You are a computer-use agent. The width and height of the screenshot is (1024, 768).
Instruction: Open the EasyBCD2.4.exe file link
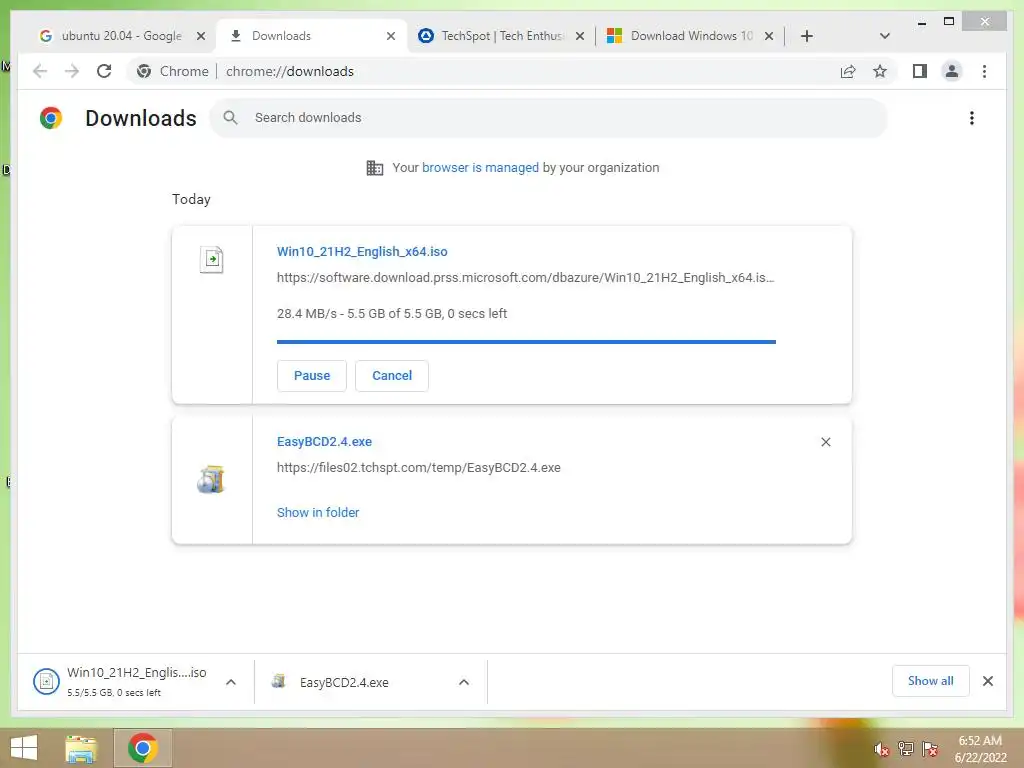pyautogui.click(x=324, y=441)
